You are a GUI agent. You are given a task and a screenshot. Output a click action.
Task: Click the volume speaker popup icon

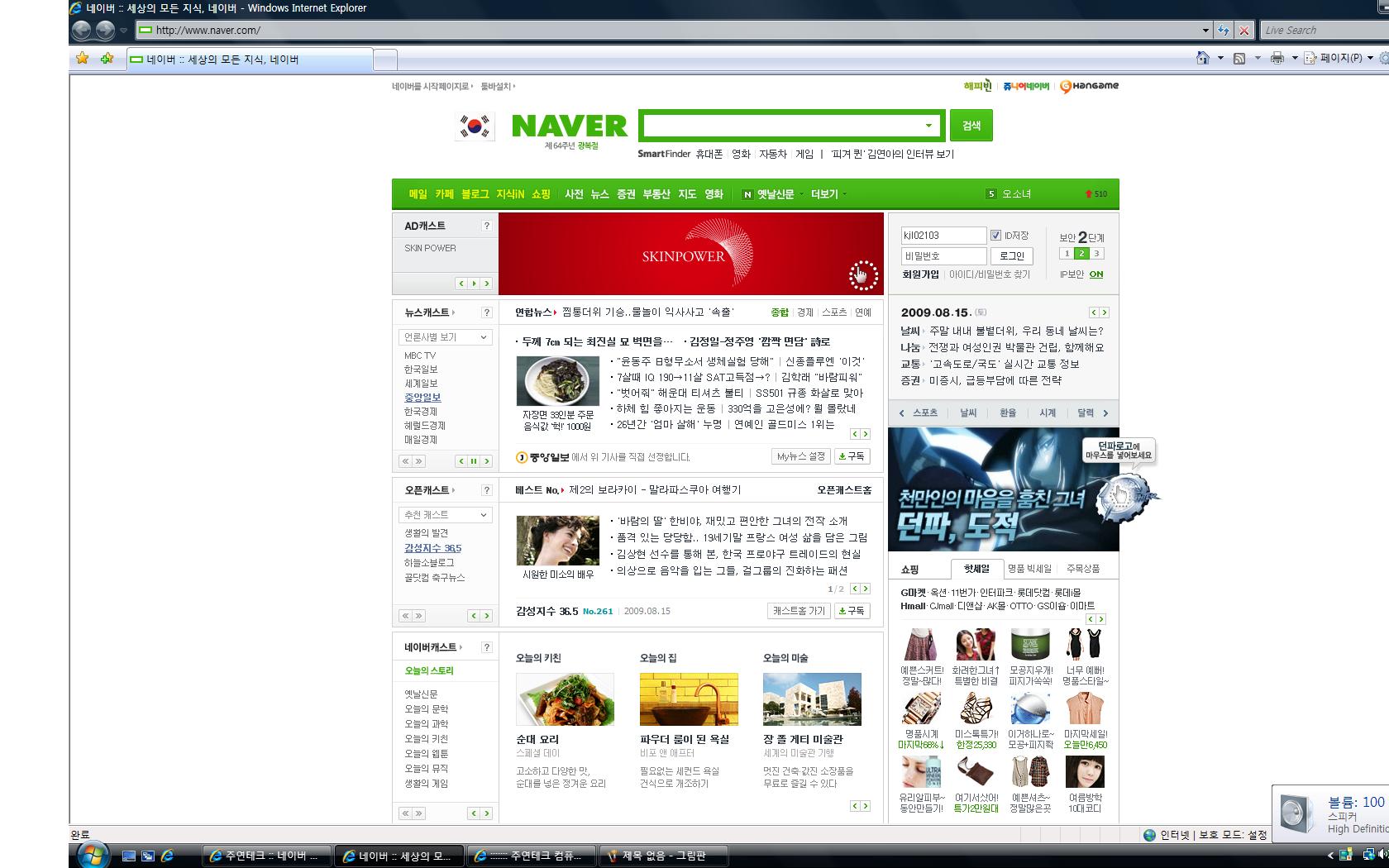click(1296, 813)
